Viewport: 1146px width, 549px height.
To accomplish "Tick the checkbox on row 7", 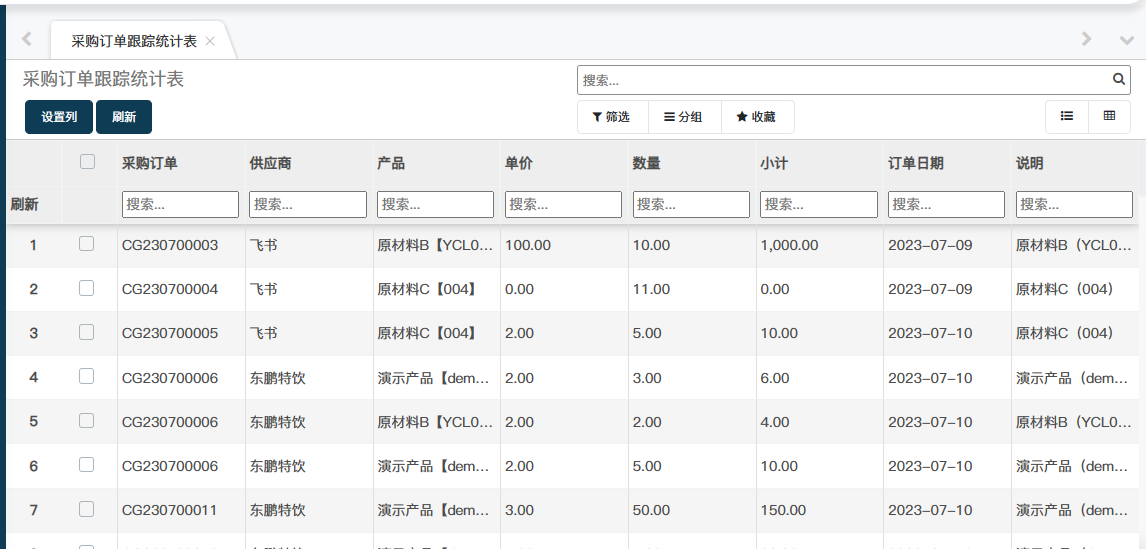I will coord(87,509).
